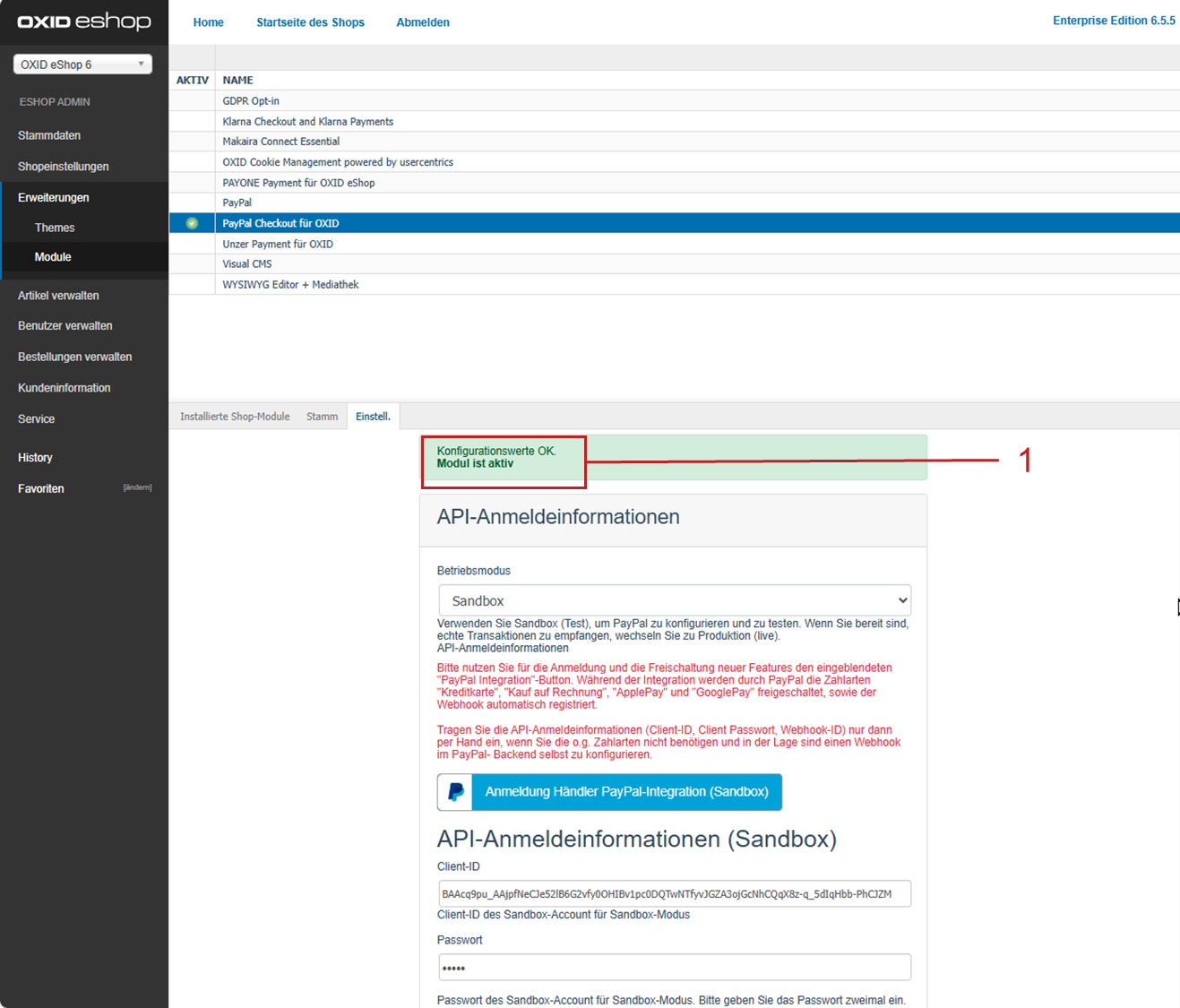Image resolution: width=1180 pixels, height=1008 pixels.
Task: Click green active status icon for PayPal Checkout
Action: 192,223
